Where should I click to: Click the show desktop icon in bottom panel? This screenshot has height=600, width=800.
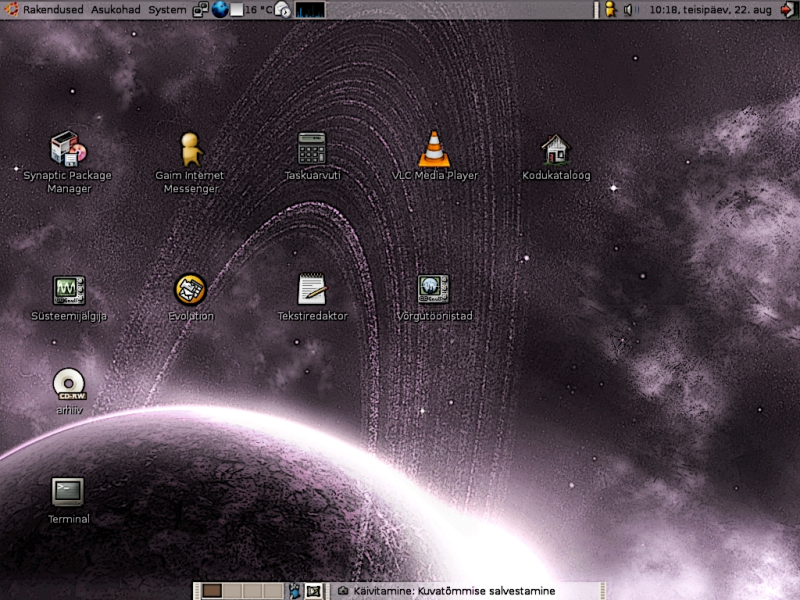coord(313,591)
